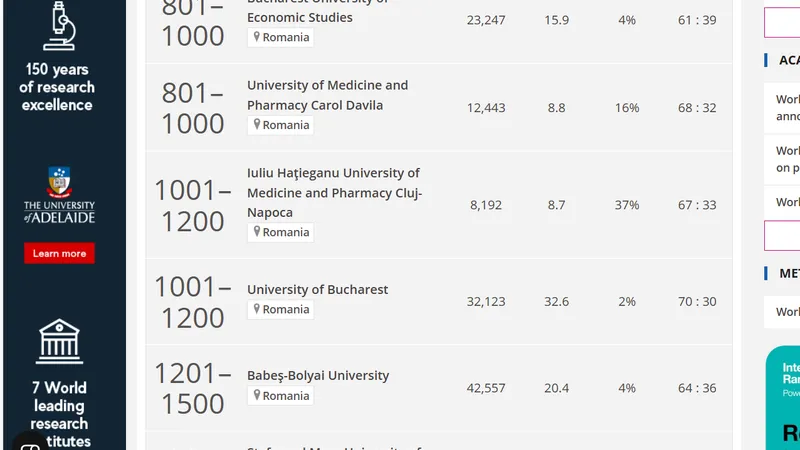The height and width of the screenshot is (450, 800).
Task: Click the location pin under Babeş-Bolyai University
Action: [x=257, y=395]
